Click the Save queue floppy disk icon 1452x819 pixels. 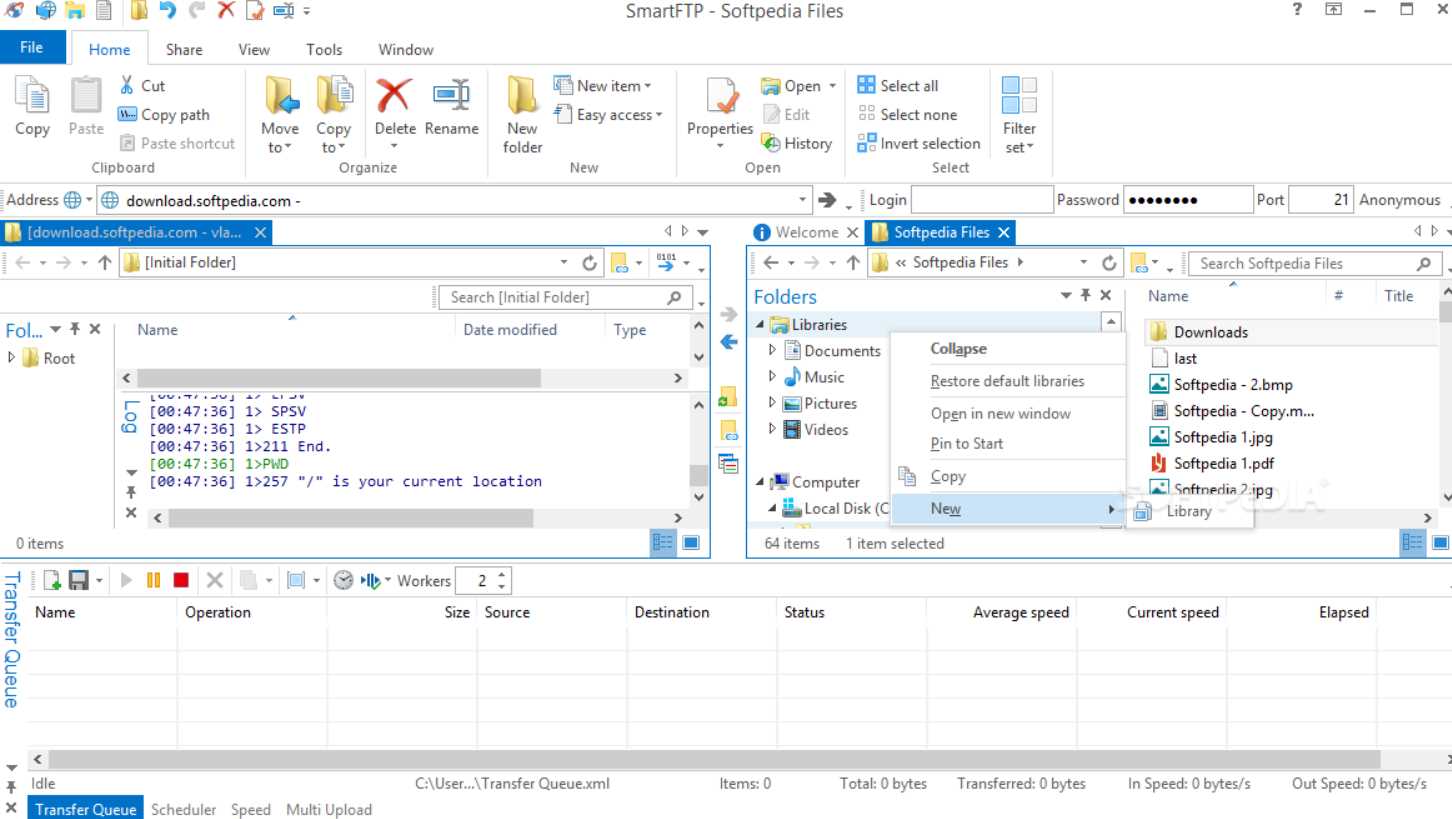coord(77,580)
